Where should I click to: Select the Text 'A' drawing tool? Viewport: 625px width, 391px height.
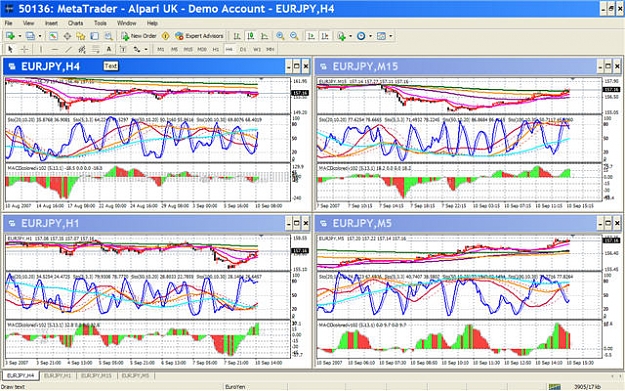[x=109, y=49]
